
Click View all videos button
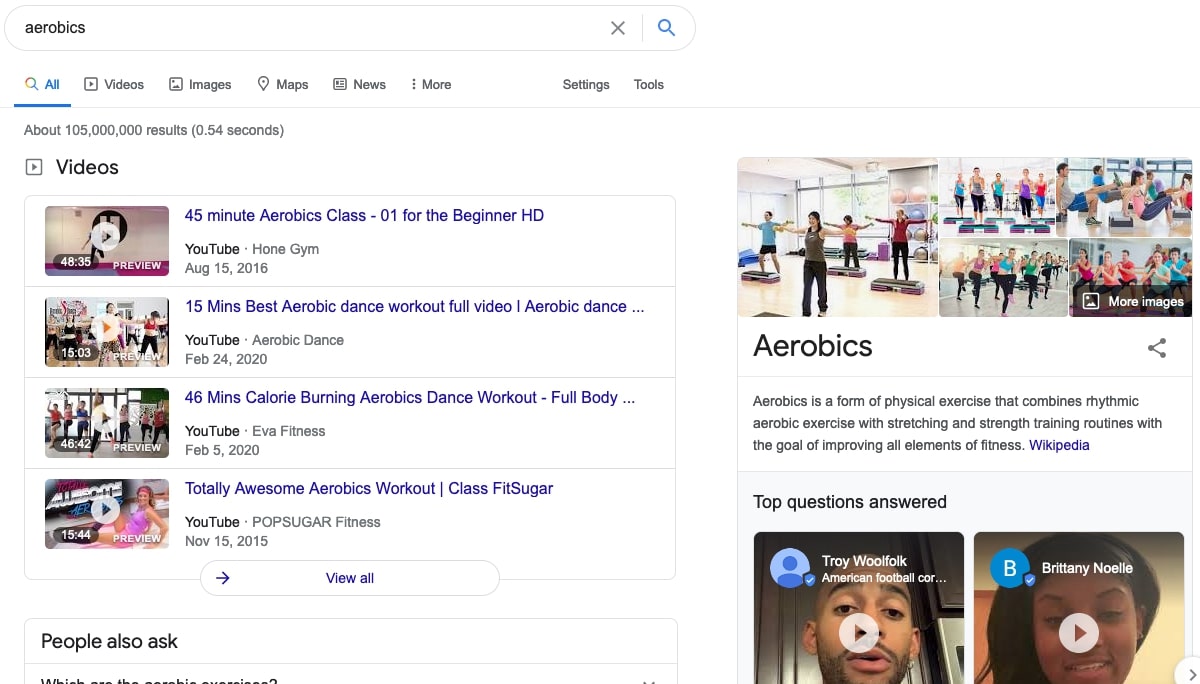(350, 578)
